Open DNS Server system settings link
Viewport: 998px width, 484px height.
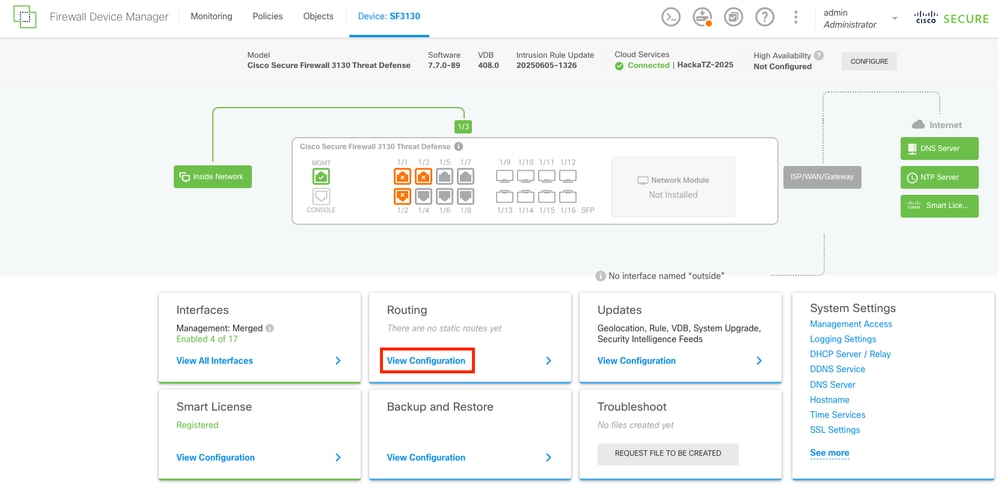click(x=833, y=385)
